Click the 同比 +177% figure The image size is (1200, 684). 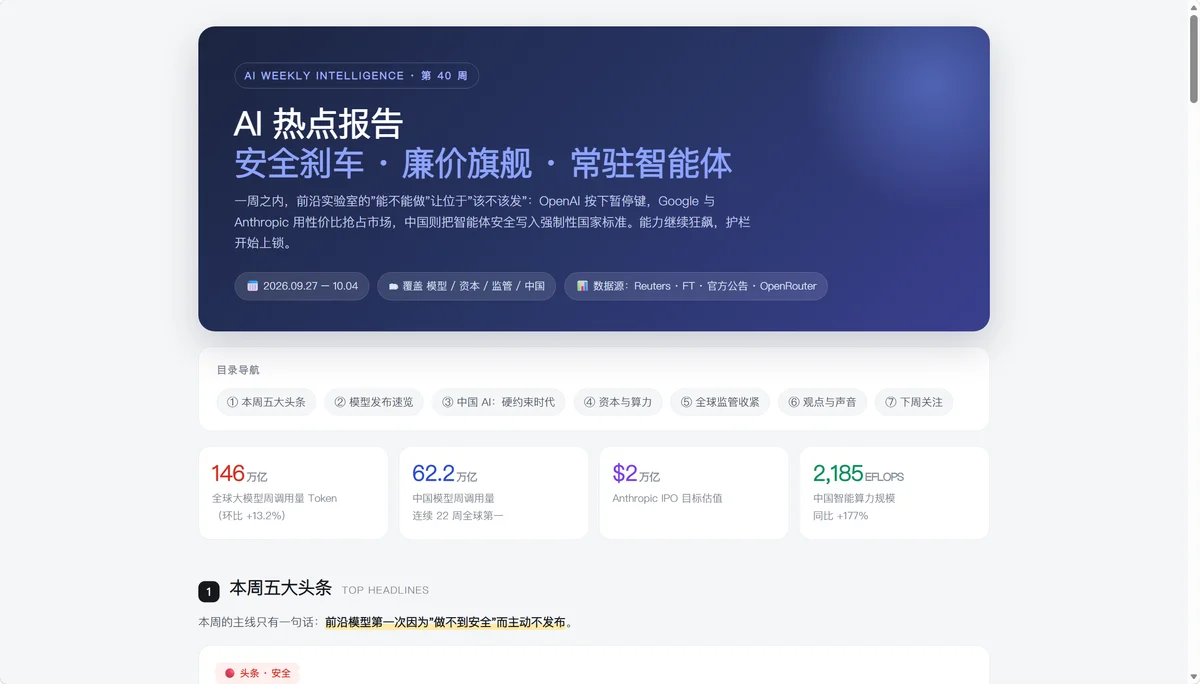[x=840, y=516]
